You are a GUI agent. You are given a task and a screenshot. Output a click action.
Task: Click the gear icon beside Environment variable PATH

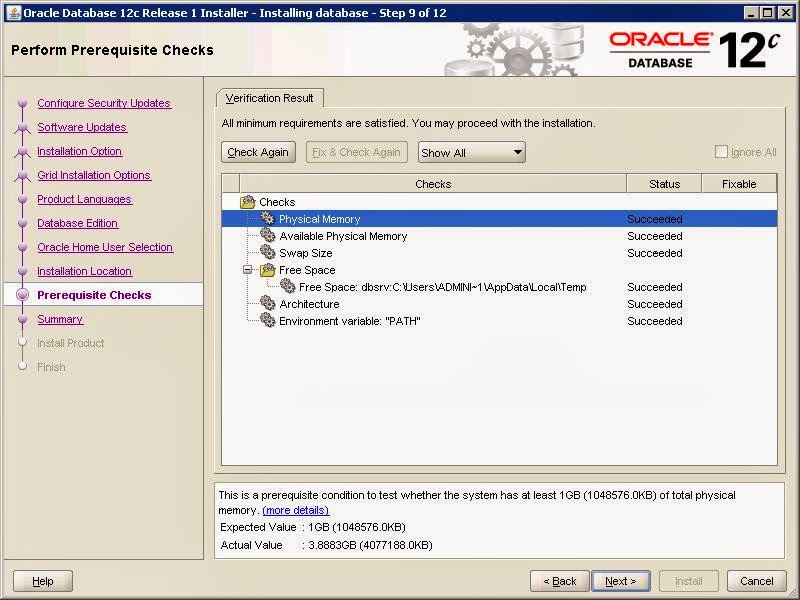coord(267,321)
